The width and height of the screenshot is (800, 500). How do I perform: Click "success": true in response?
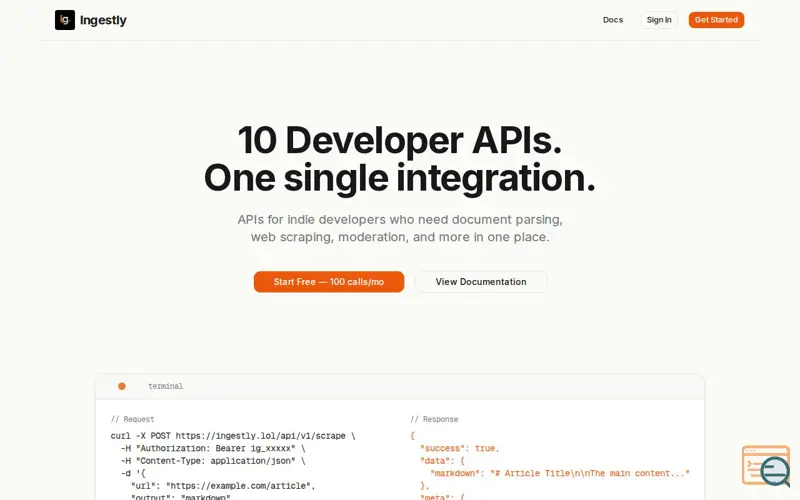click(459, 448)
